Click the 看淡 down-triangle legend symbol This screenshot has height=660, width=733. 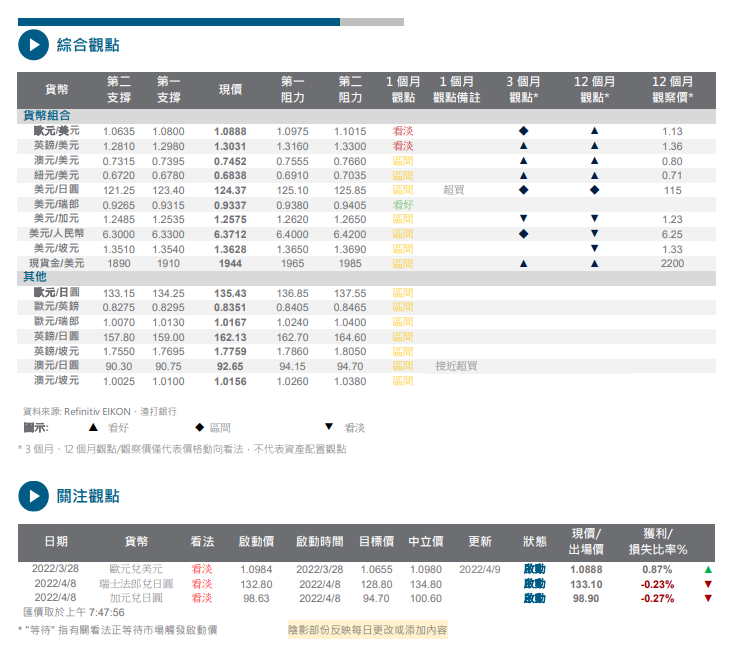click(328, 427)
